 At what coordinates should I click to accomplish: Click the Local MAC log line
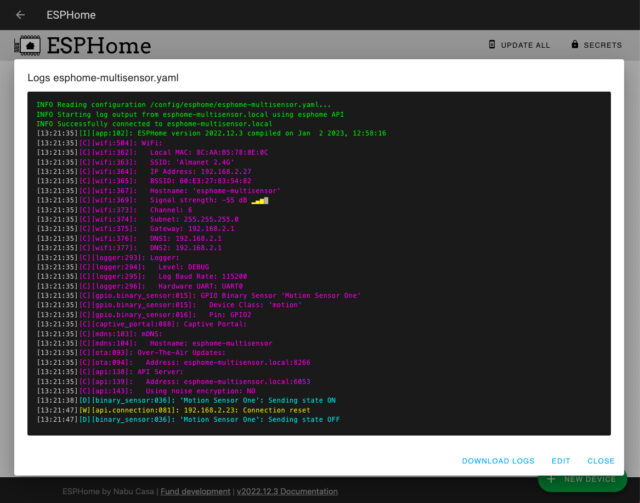click(152, 153)
